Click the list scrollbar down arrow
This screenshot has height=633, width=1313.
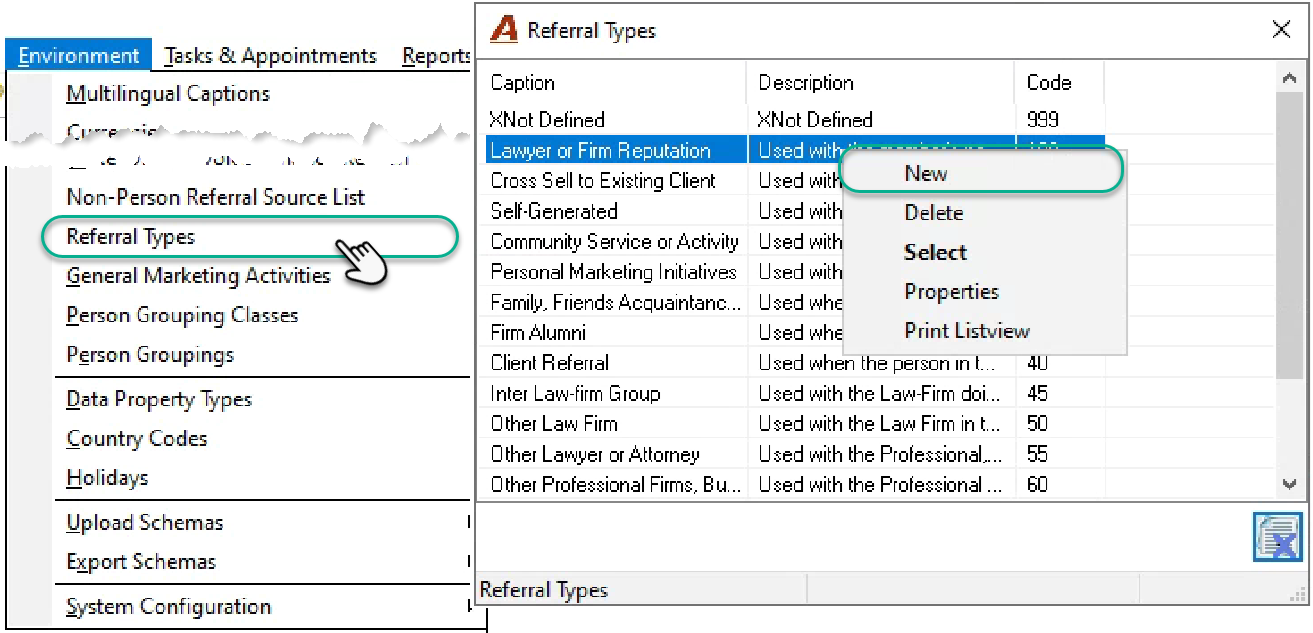click(1288, 484)
